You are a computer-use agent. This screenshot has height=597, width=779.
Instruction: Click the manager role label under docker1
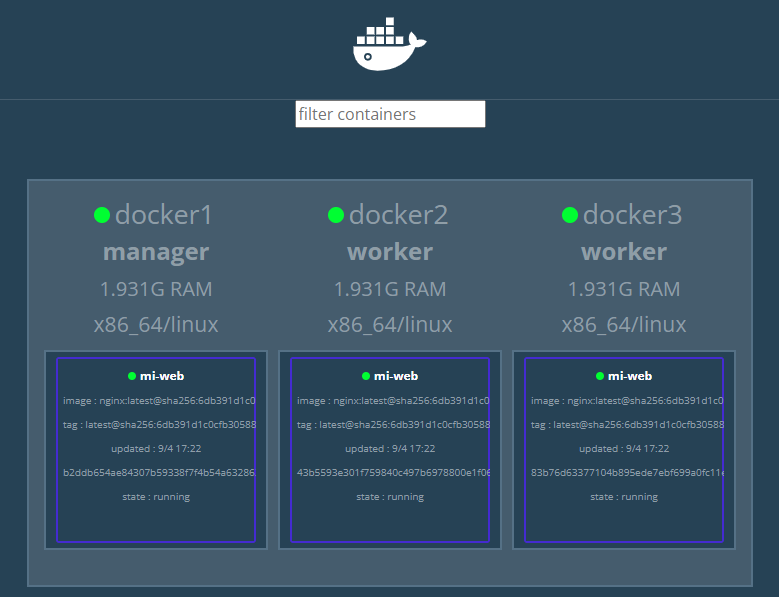[x=156, y=252]
